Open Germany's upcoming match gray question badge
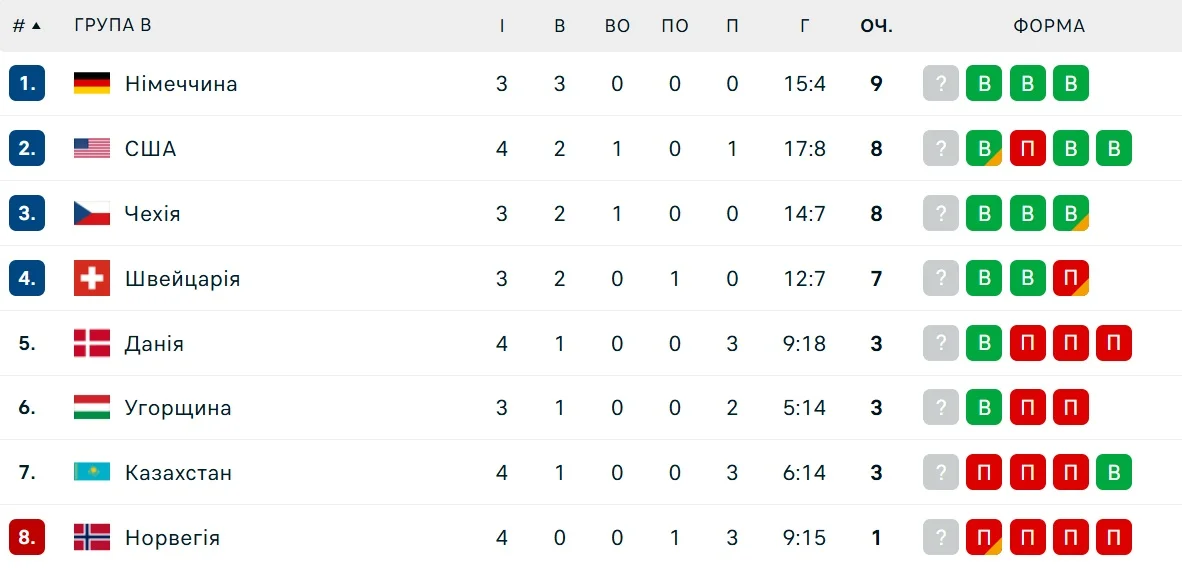 pos(941,84)
